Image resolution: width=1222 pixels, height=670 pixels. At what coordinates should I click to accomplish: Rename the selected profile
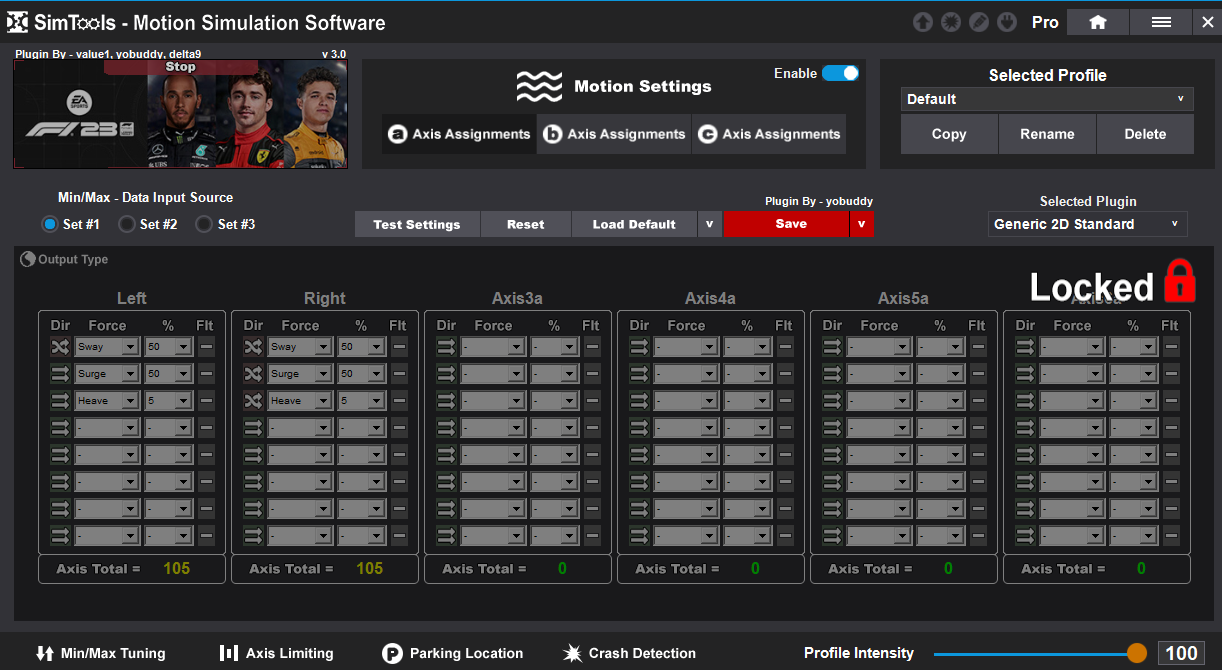(1047, 134)
